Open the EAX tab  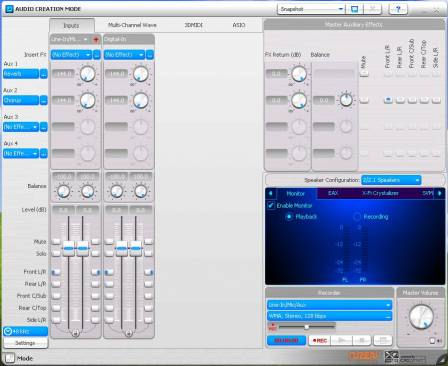pyautogui.click(x=333, y=193)
